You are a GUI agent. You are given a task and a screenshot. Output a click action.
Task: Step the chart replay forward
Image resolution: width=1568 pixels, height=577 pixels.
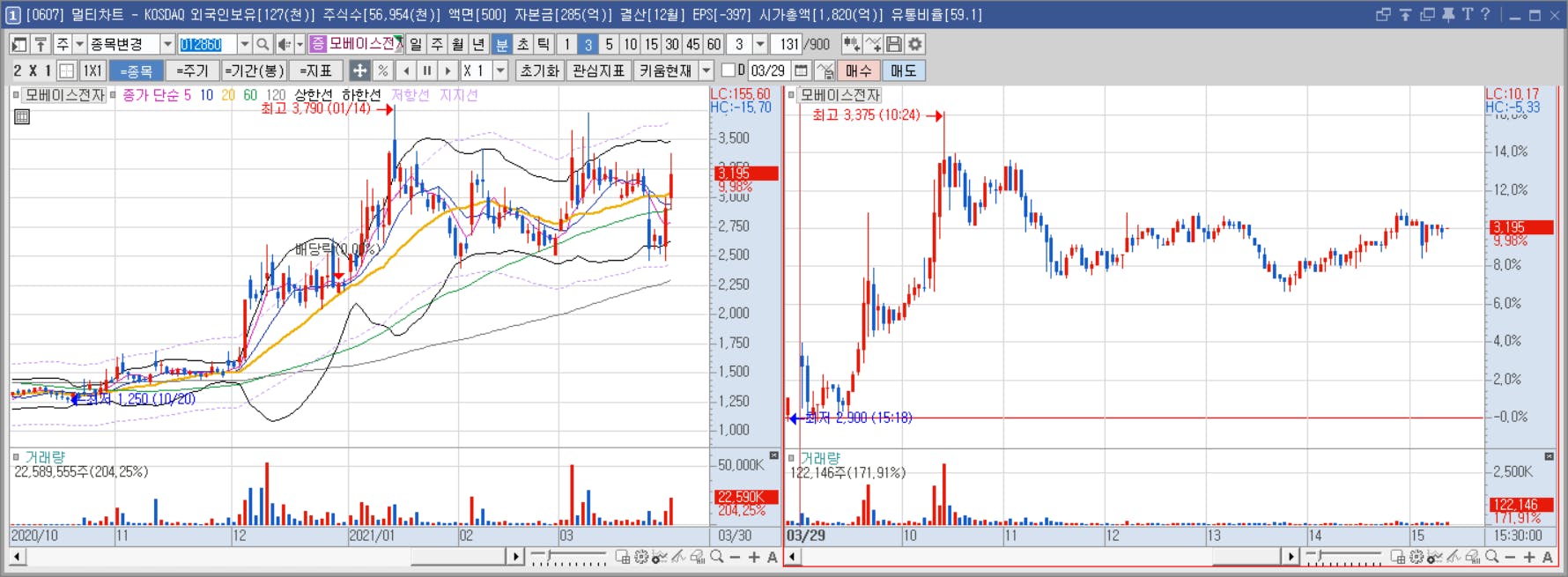pyautogui.click(x=448, y=70)
